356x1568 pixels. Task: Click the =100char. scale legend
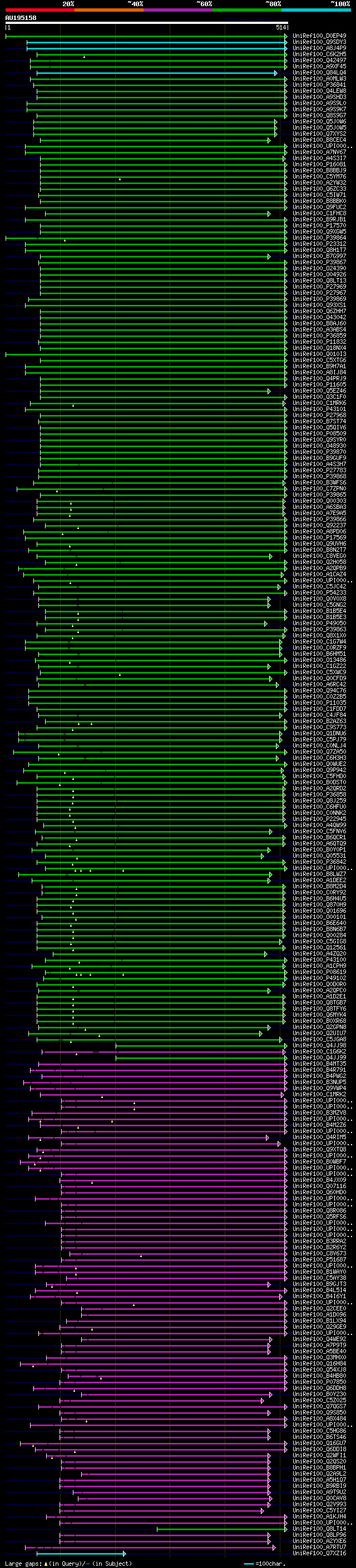[264, 1564]
